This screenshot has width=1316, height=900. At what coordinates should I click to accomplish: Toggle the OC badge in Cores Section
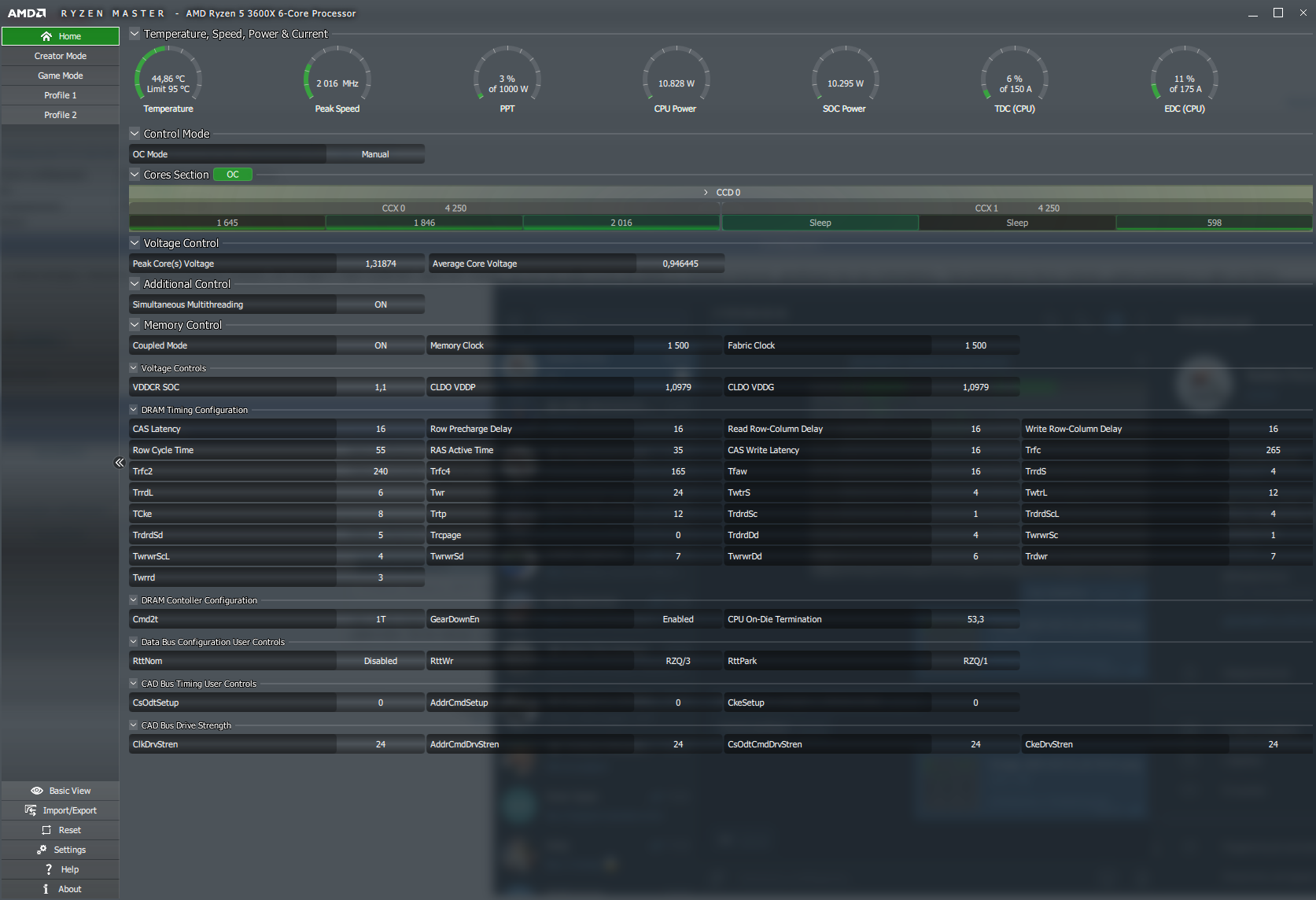(233, 175)
